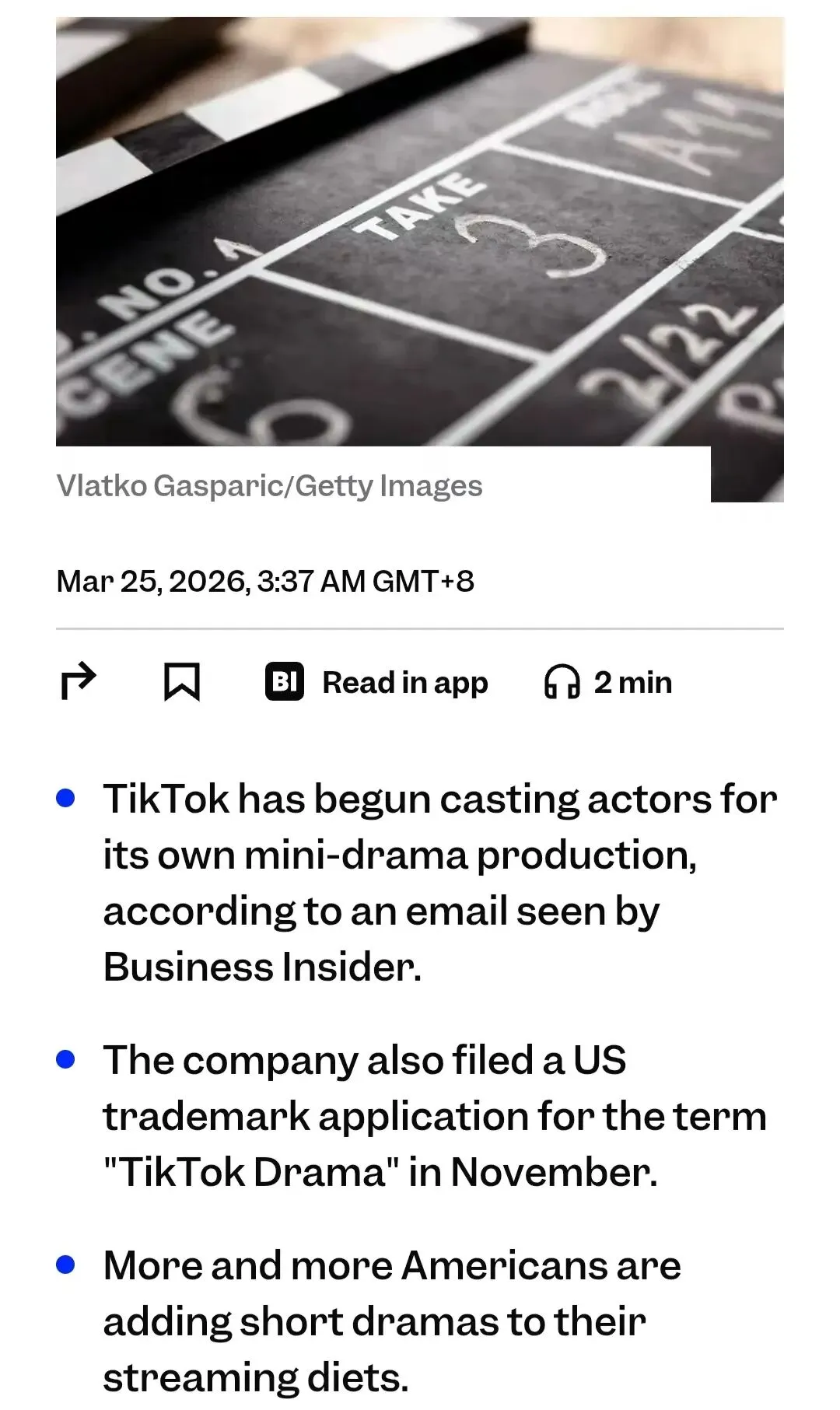Viewport: 840px width, 1410px height.
Task: Click the blue bullet beside TikTok casting
Action: coord(66,799)
